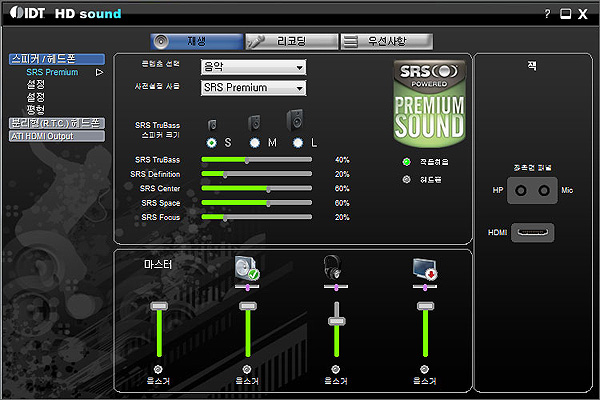Open the SRS Premium preset dropdown

coord(253,88)
